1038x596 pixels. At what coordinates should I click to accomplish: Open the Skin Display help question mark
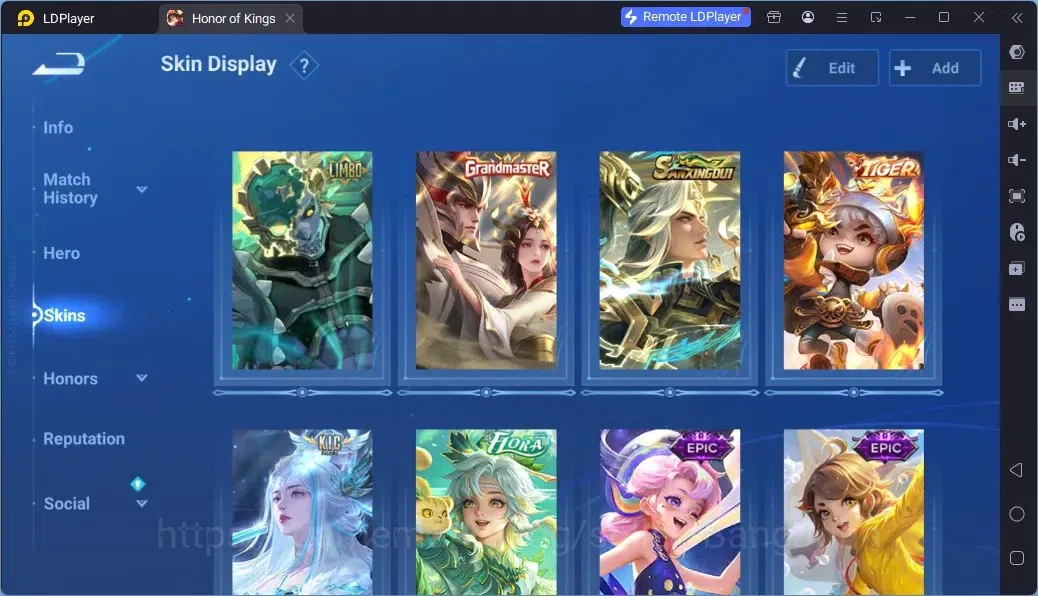coord(304,66)
